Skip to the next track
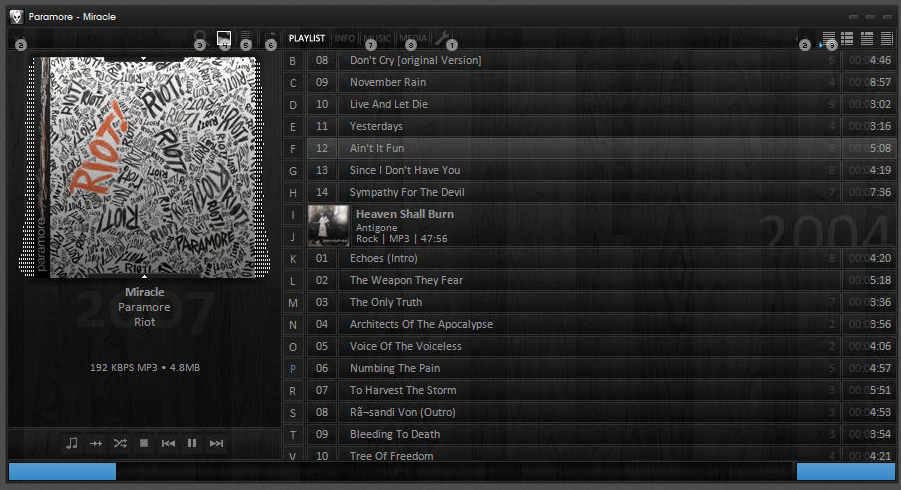This screenshot has height=490, width=901. pos(216,443)
